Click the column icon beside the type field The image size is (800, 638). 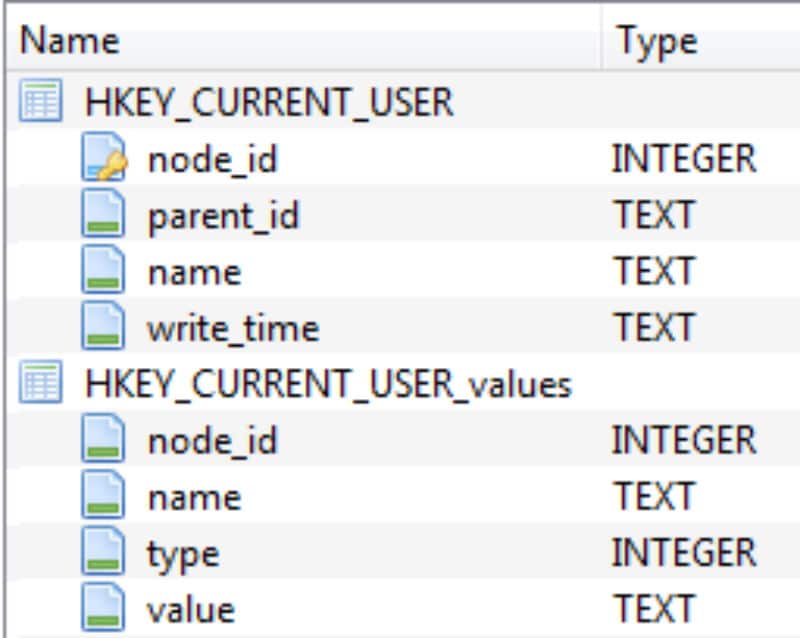tap(104, 553)
